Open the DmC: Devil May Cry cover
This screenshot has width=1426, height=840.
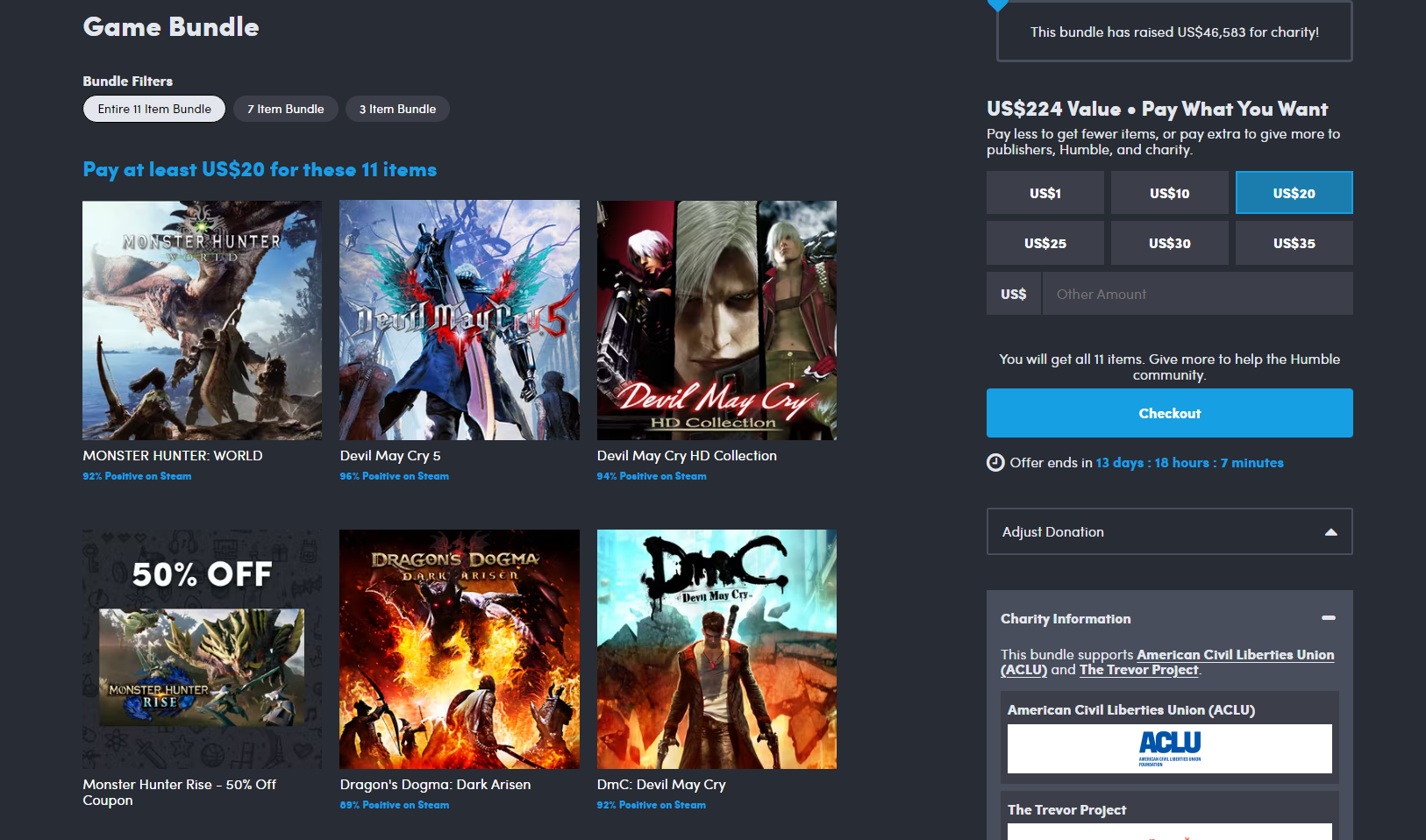[717, 649]
